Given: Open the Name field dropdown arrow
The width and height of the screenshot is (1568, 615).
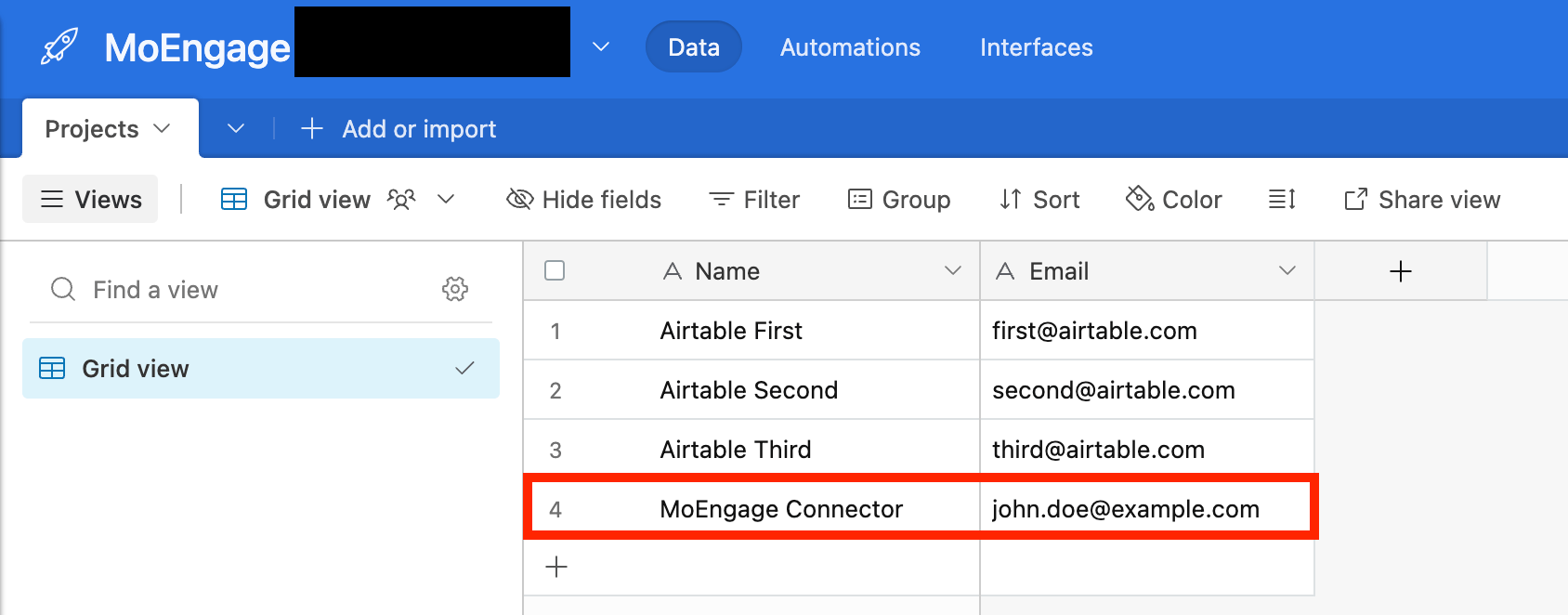Looking at the screenshot, I should pos(952,270).
